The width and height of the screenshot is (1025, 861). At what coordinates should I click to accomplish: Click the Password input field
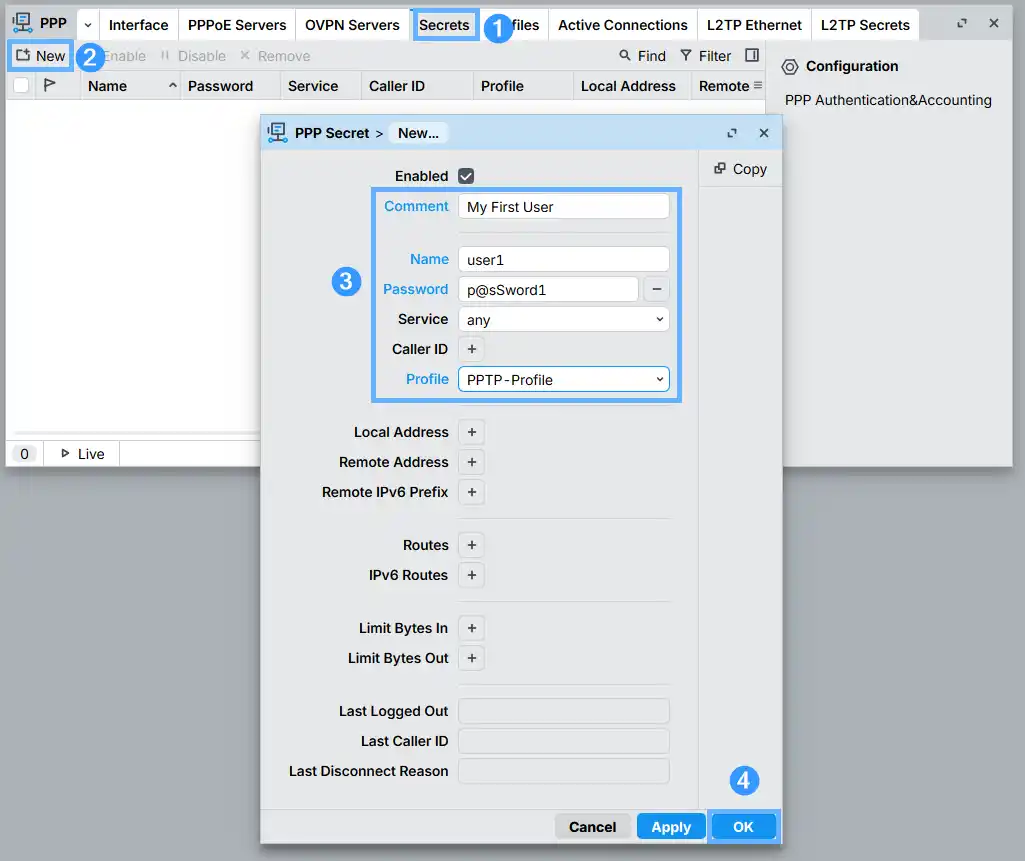548,290
